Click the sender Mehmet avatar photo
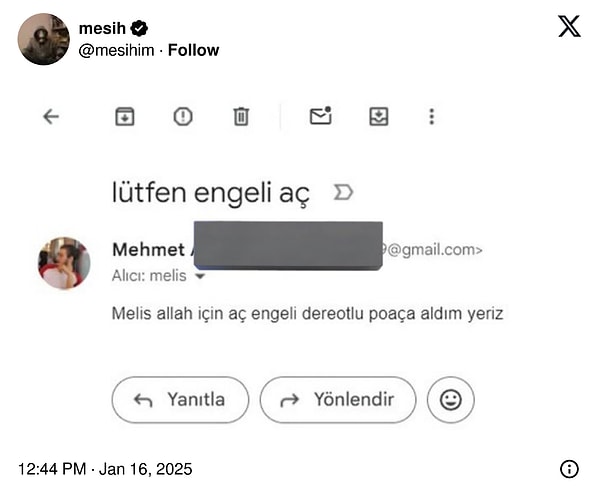The height and width of the screenshot is (499, 600). [64, 263]
